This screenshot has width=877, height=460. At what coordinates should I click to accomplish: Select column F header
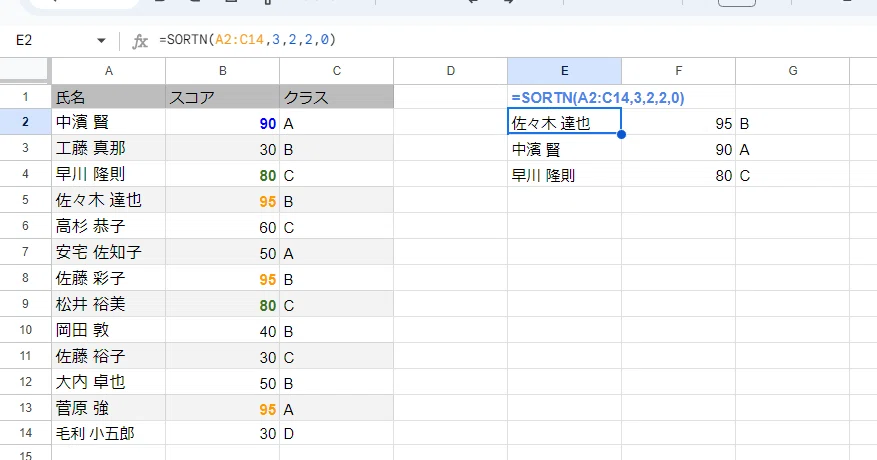click(x=678, y=71)
